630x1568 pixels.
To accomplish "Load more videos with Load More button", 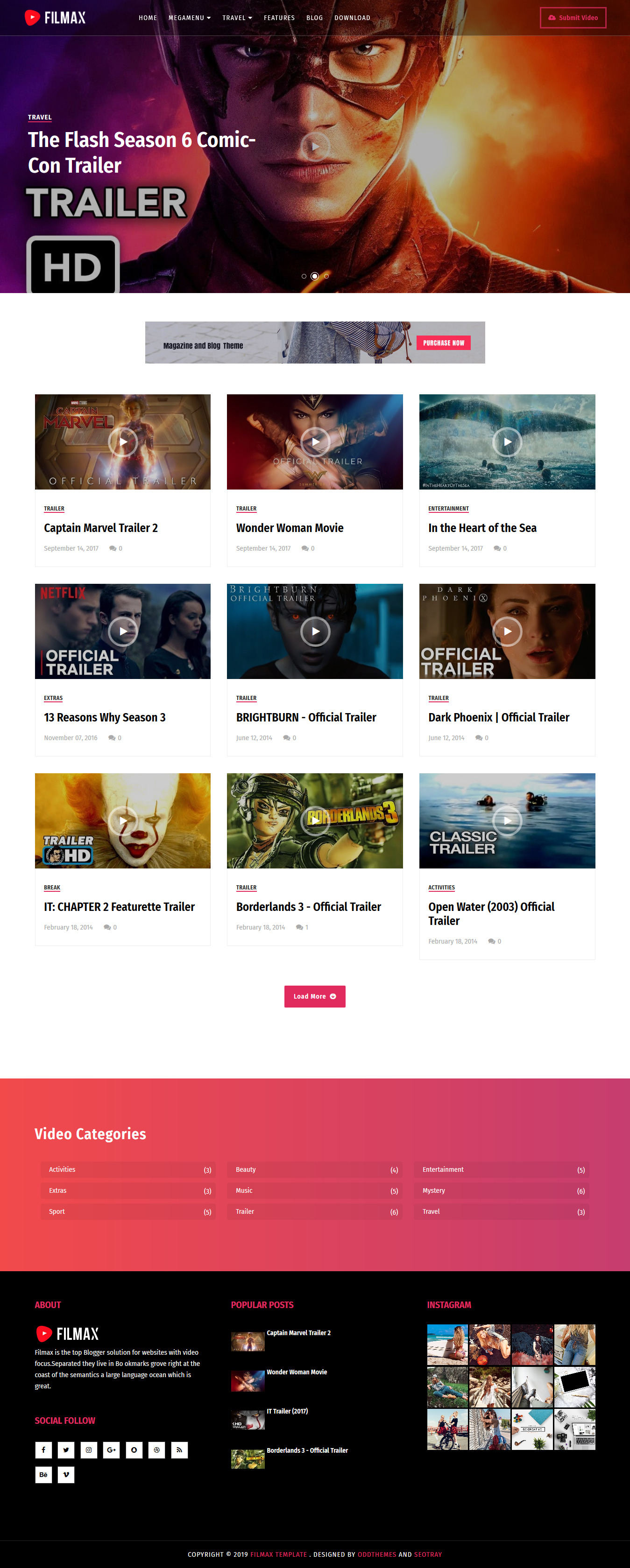I will 315,996.
